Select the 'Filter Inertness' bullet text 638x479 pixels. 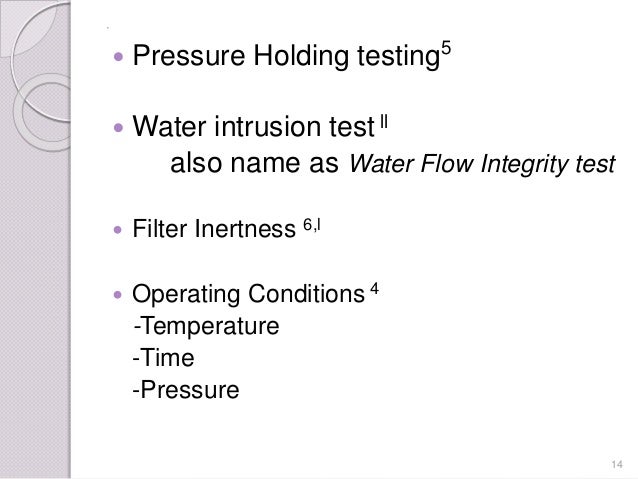point(214,229)
